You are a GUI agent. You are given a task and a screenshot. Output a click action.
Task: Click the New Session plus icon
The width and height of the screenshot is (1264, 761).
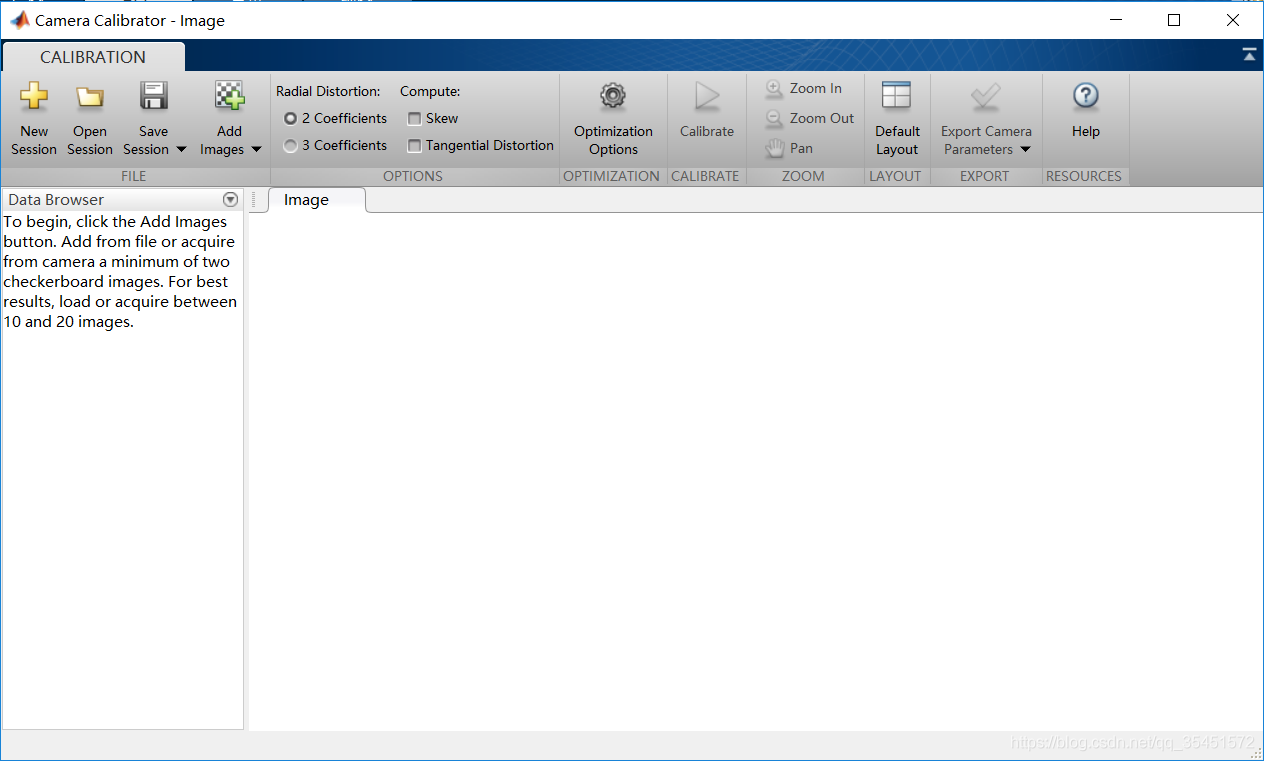pyautogui.click(x=34, y=97)
